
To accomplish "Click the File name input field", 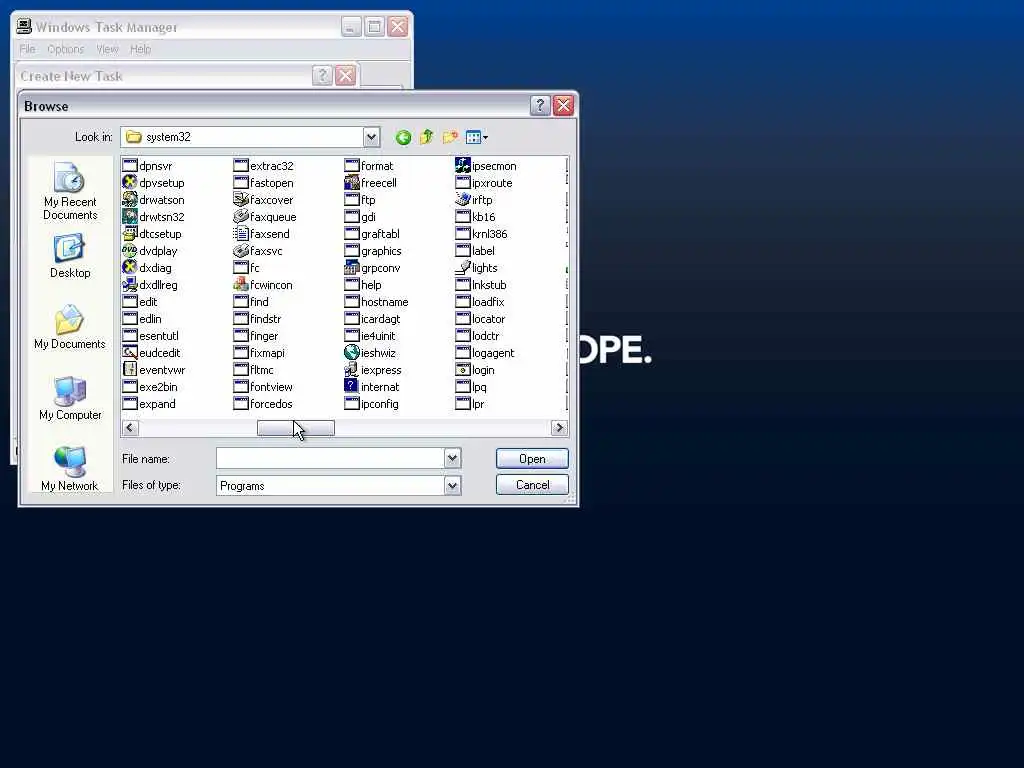I will [330, 458].
